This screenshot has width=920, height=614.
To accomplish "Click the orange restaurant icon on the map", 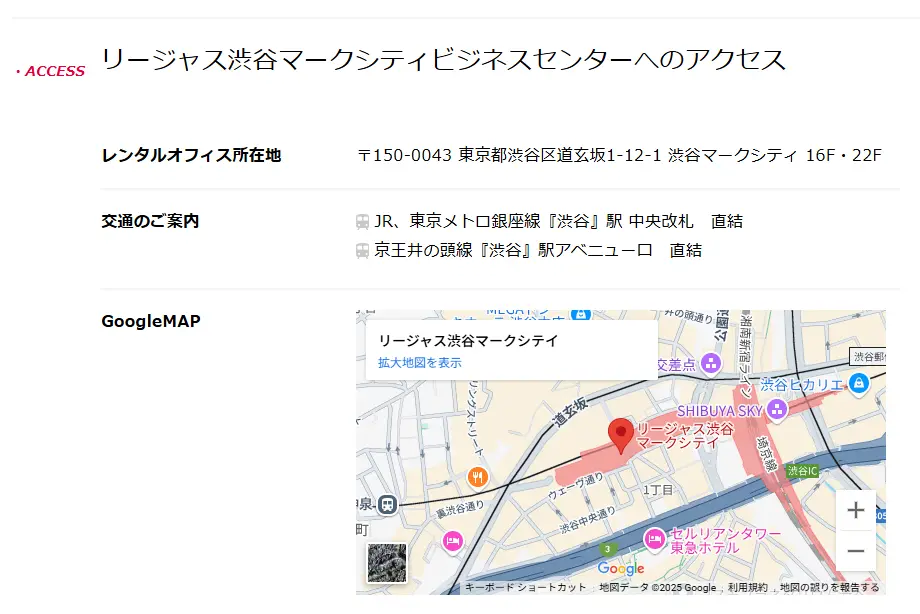I will (x=476, y=475).
